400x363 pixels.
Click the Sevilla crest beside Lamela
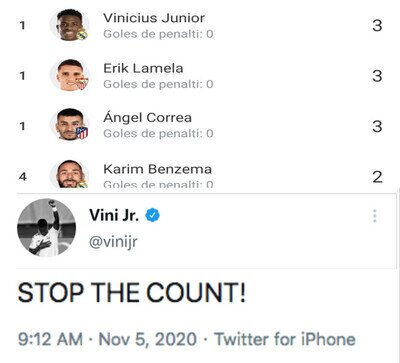82,83
